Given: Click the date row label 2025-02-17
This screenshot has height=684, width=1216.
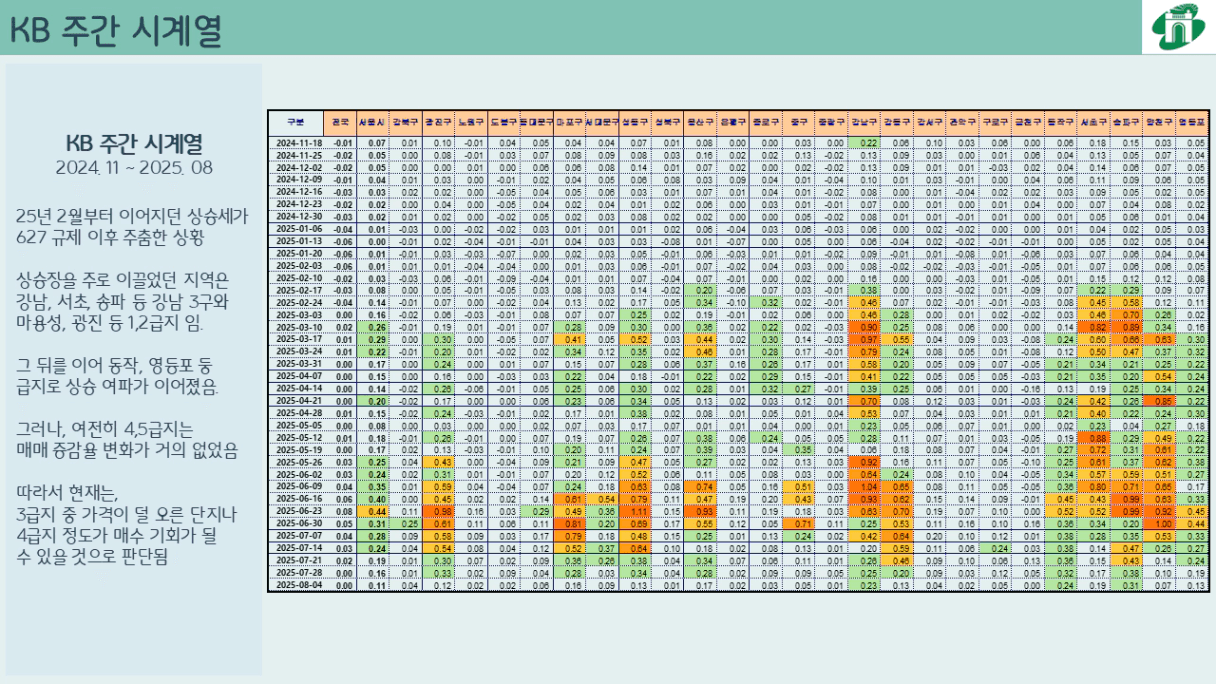Looking at the screenshot, I should tap(297, 289).
